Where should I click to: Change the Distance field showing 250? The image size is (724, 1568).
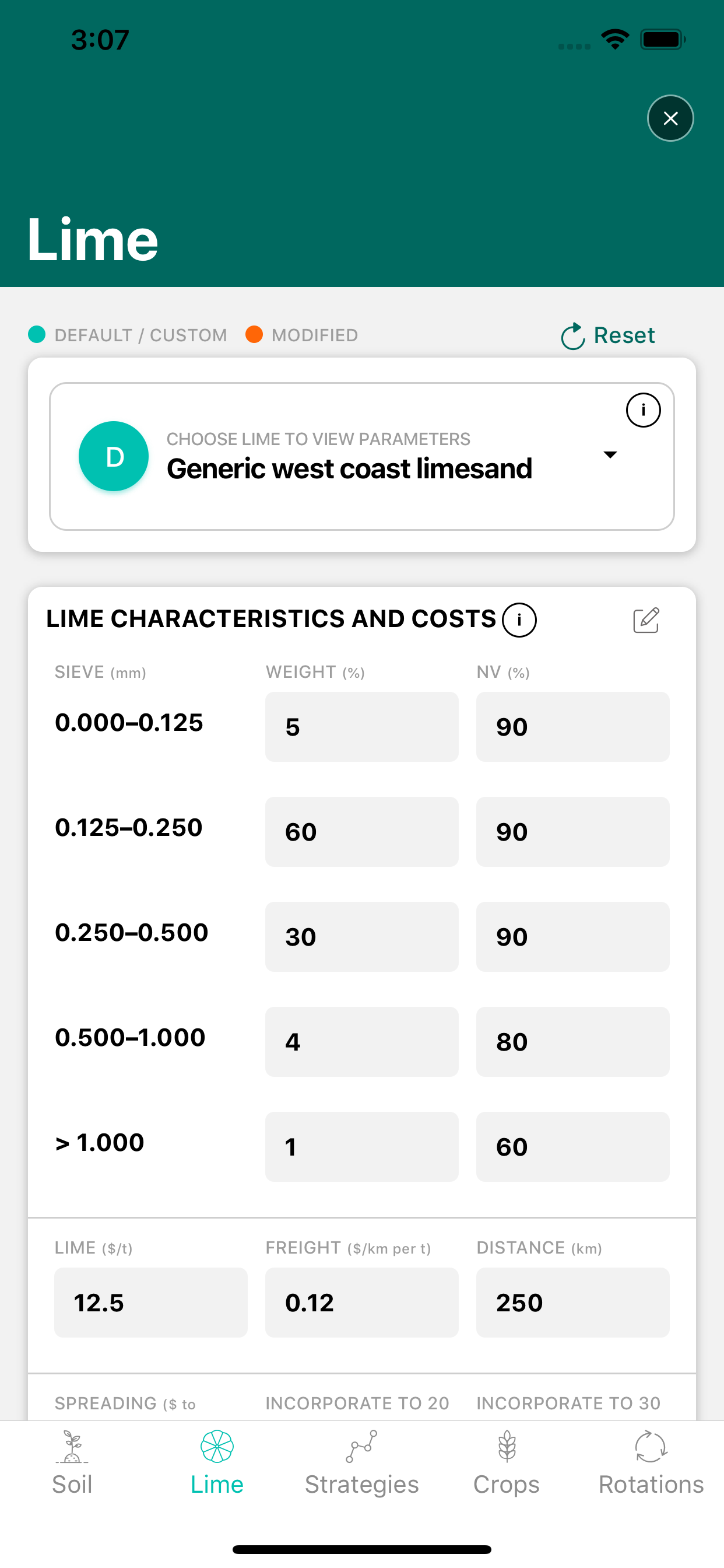point(572,1303)
